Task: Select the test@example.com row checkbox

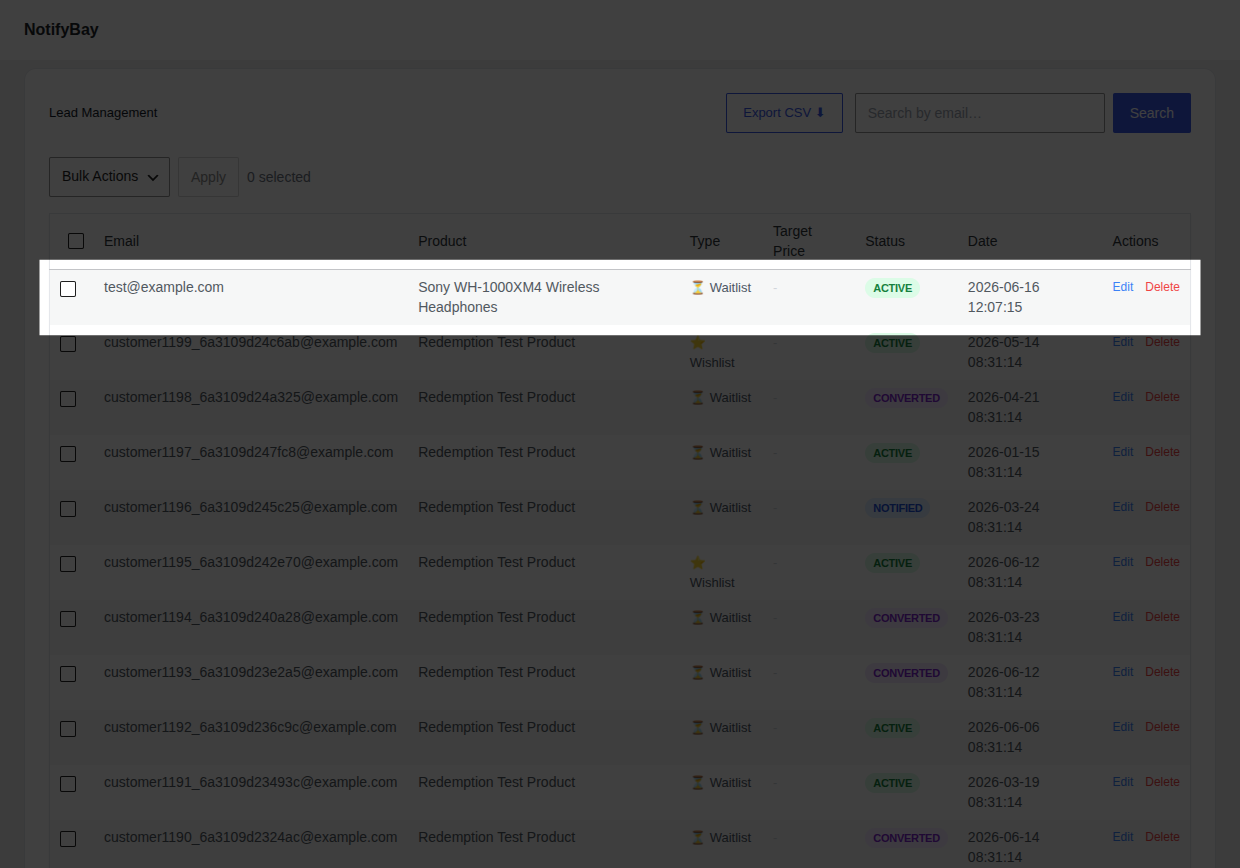Action: 68,289
